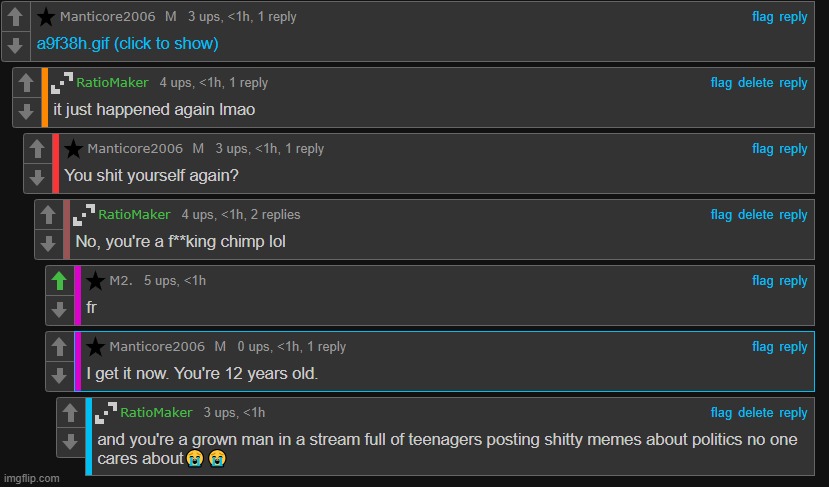Upvote RatioMaker's "f**king chimp" comment
Image resolution: width=829 pixels, height=487 pixels.
pyautogui.click(x=48, y=215)
